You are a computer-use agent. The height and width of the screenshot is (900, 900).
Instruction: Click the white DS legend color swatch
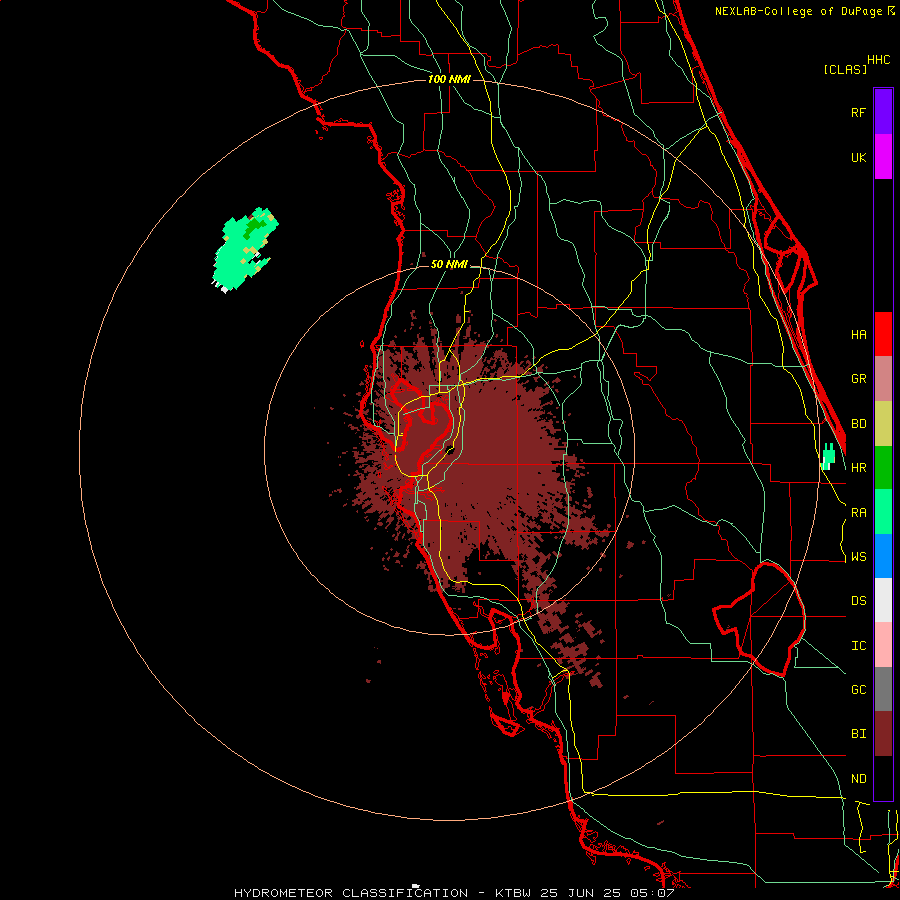coord(883,600)
